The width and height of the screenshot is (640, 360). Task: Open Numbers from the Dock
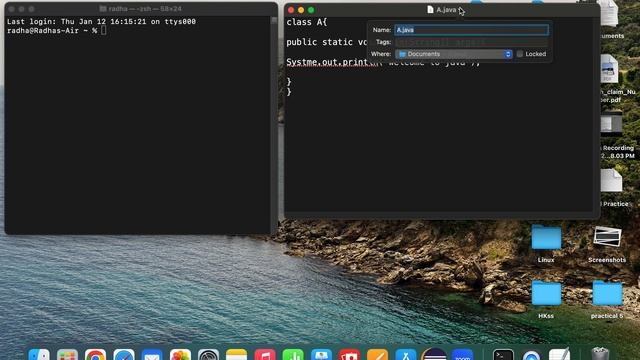coord(293,354)
